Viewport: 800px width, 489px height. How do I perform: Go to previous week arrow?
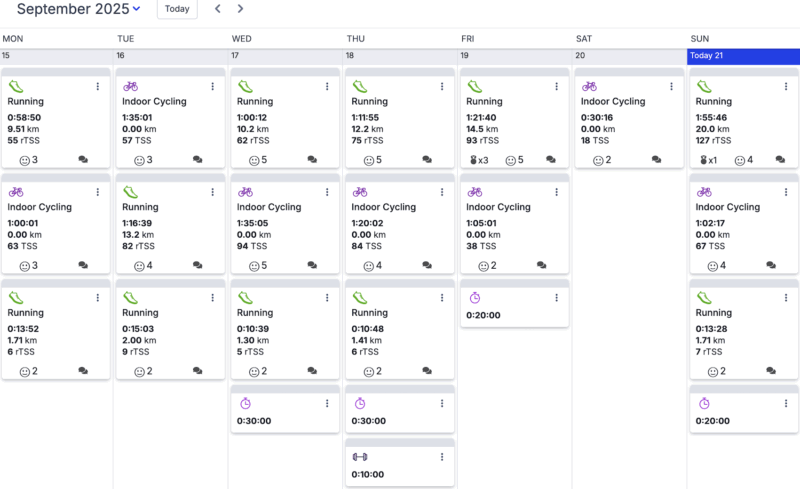(218, 9)
